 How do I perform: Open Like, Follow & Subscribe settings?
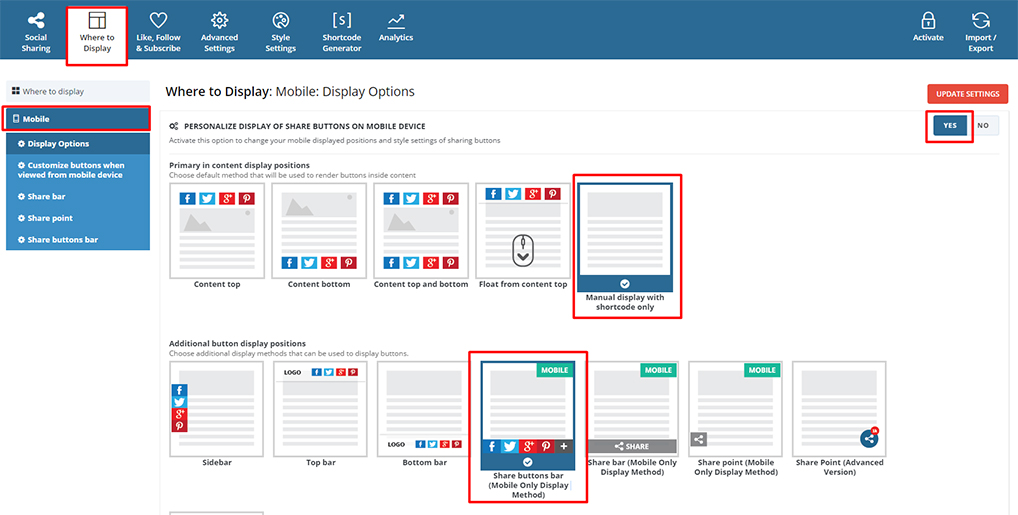click(158, 32)
